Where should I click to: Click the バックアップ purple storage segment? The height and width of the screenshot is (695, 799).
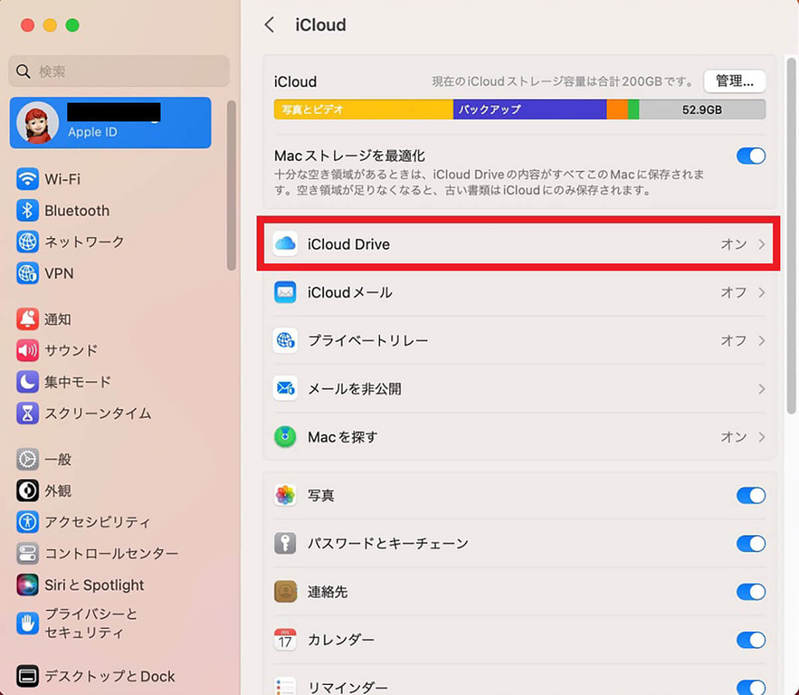point(529,109)
